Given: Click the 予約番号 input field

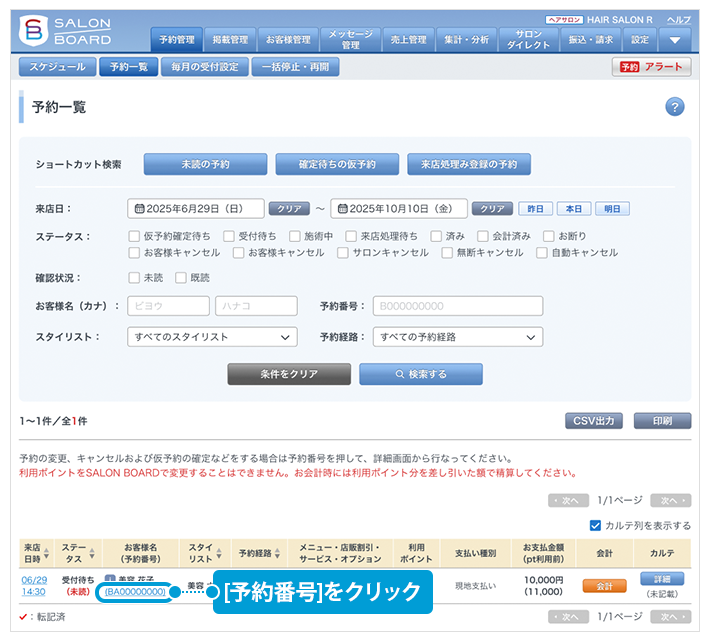Looking at the screenshot, I should (x=458, y=306).
